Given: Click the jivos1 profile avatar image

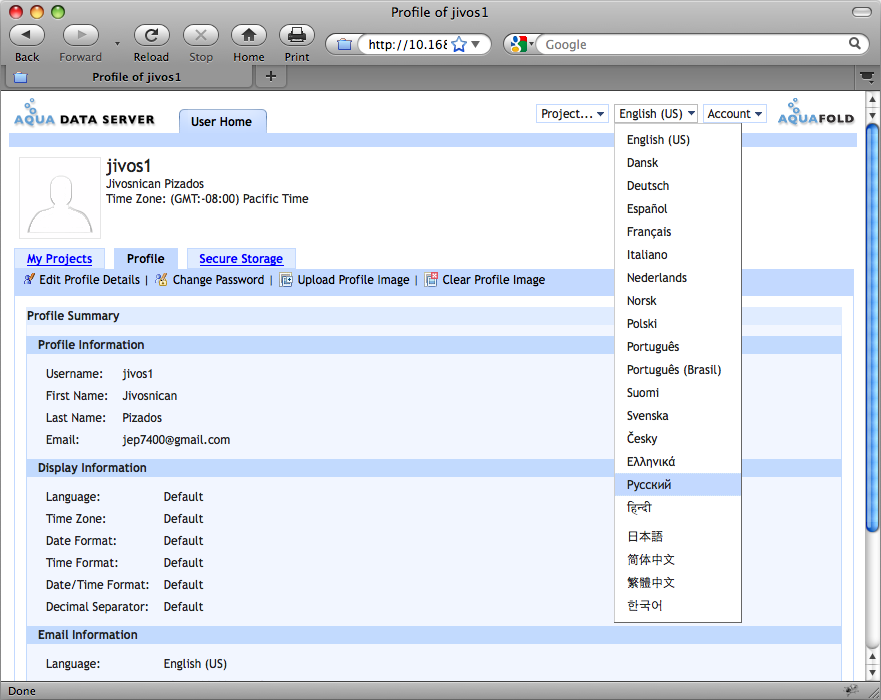Looking at the screenshot, I should [x=60, y=198].
